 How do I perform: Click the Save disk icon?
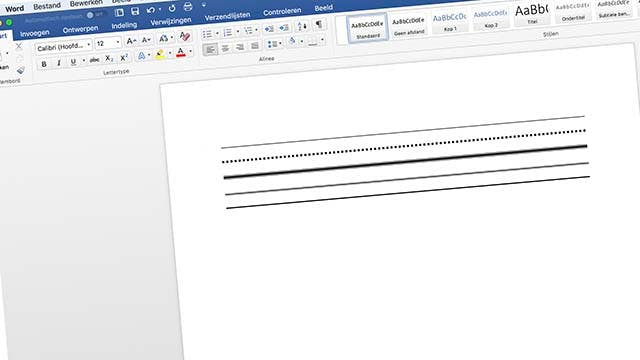click(x=135, y=11)
